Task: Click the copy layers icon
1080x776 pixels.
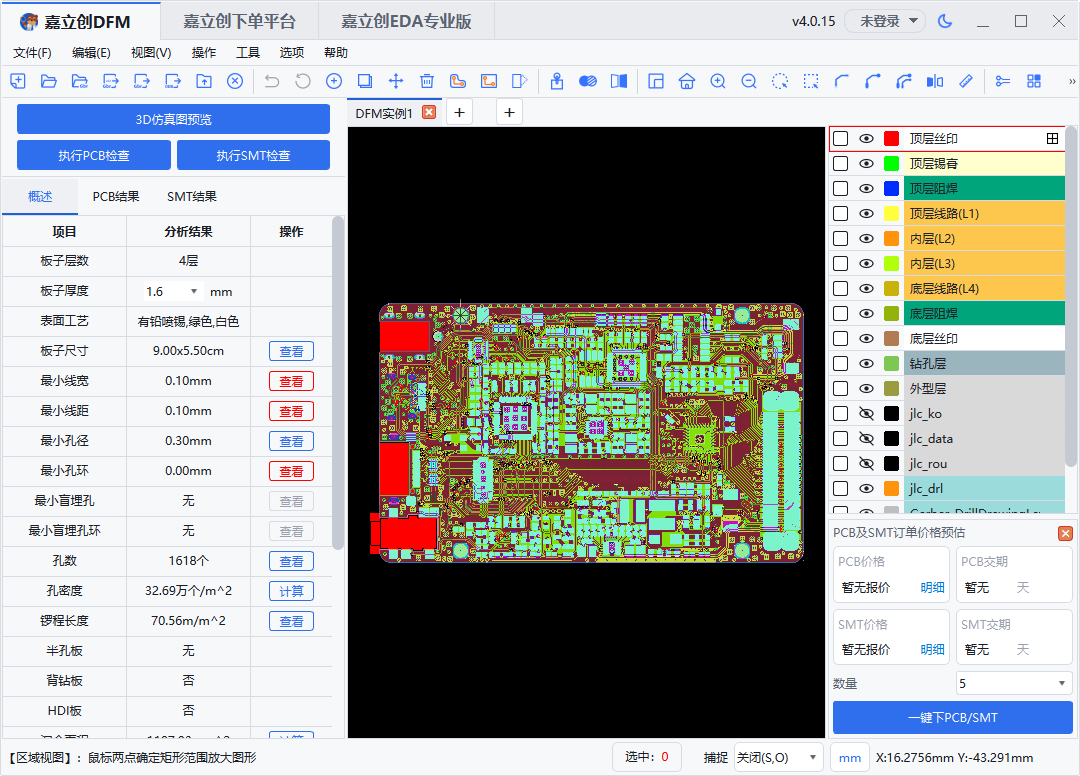Action: 365,81
